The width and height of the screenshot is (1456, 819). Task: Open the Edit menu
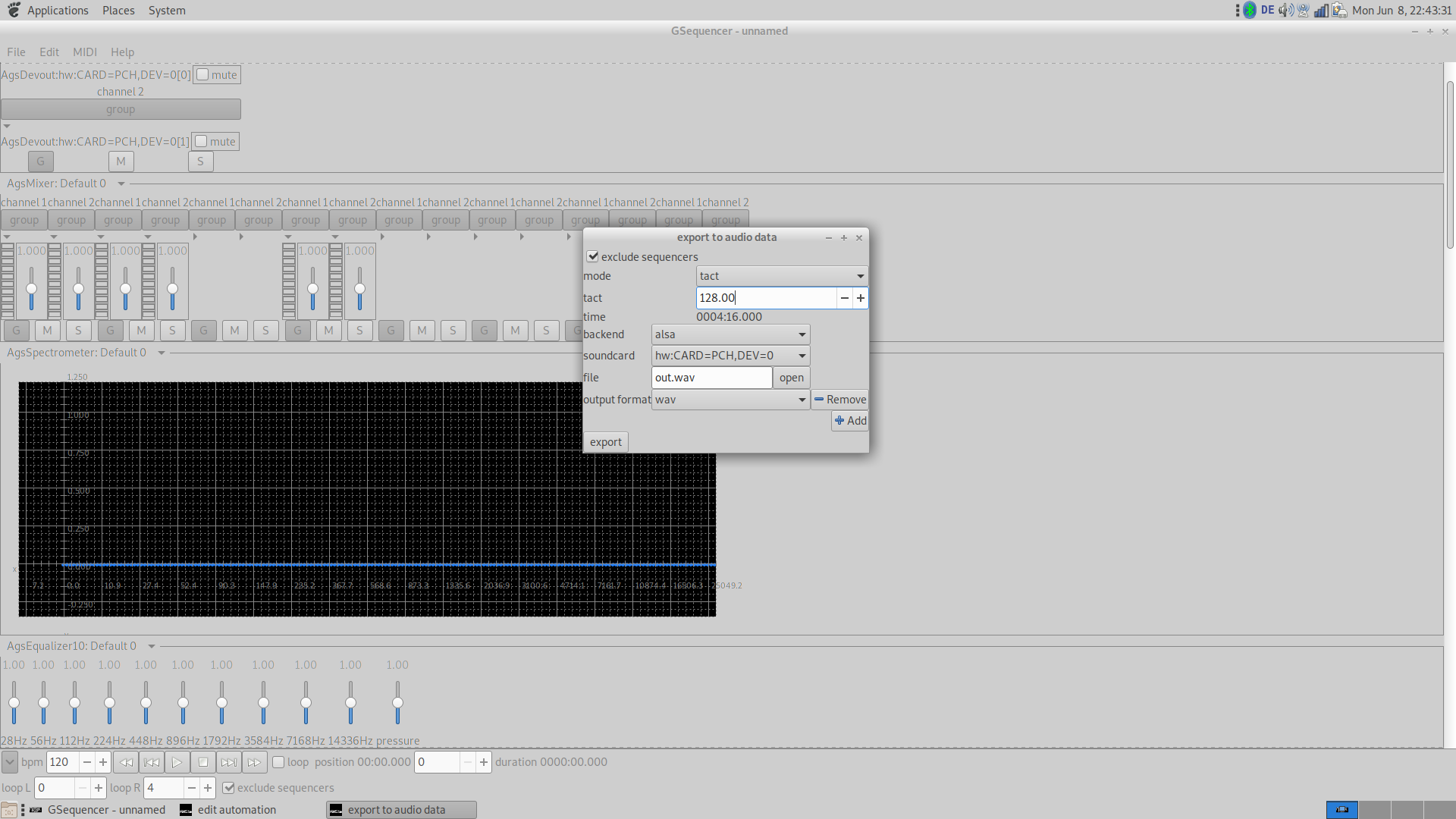pyautogui.click(x=49, y=52)
